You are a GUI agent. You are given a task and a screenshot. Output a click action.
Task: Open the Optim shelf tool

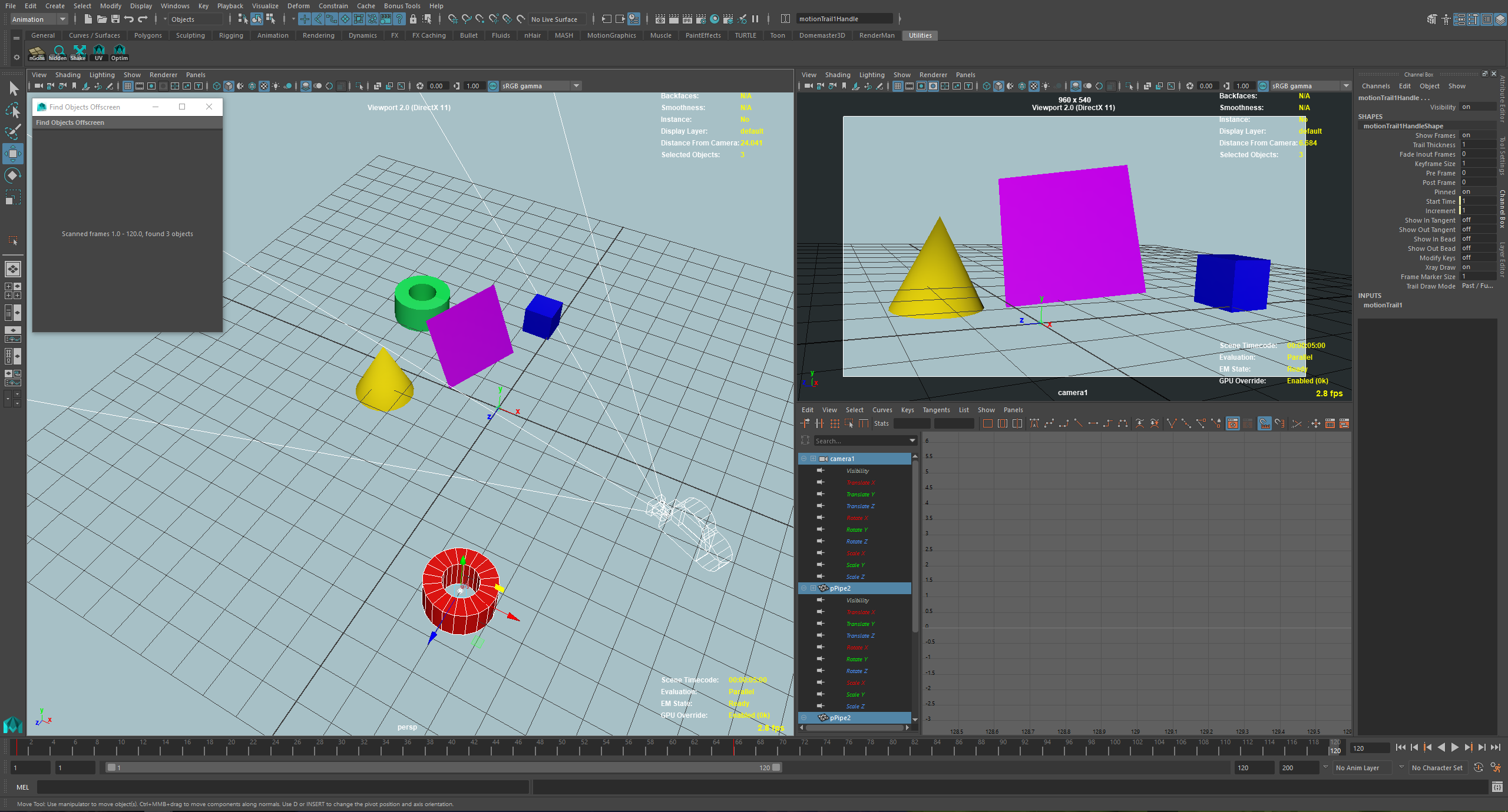pos(119,53)
